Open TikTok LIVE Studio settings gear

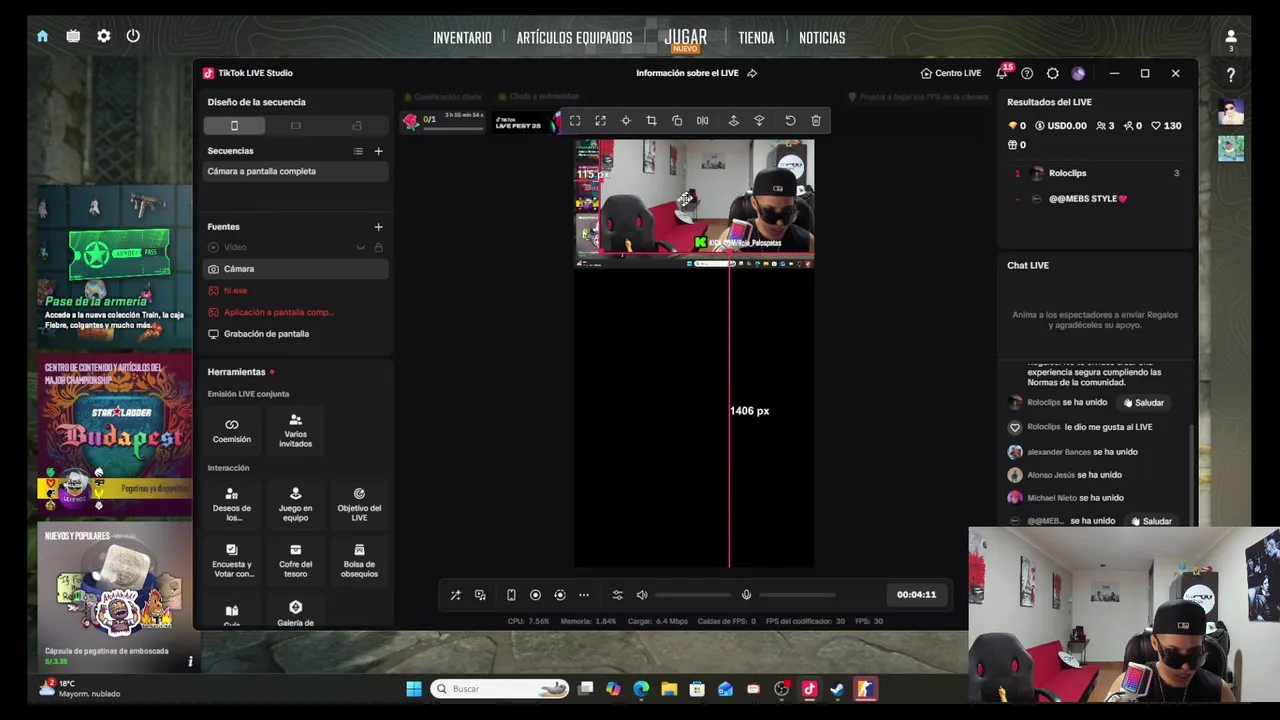1052,73
